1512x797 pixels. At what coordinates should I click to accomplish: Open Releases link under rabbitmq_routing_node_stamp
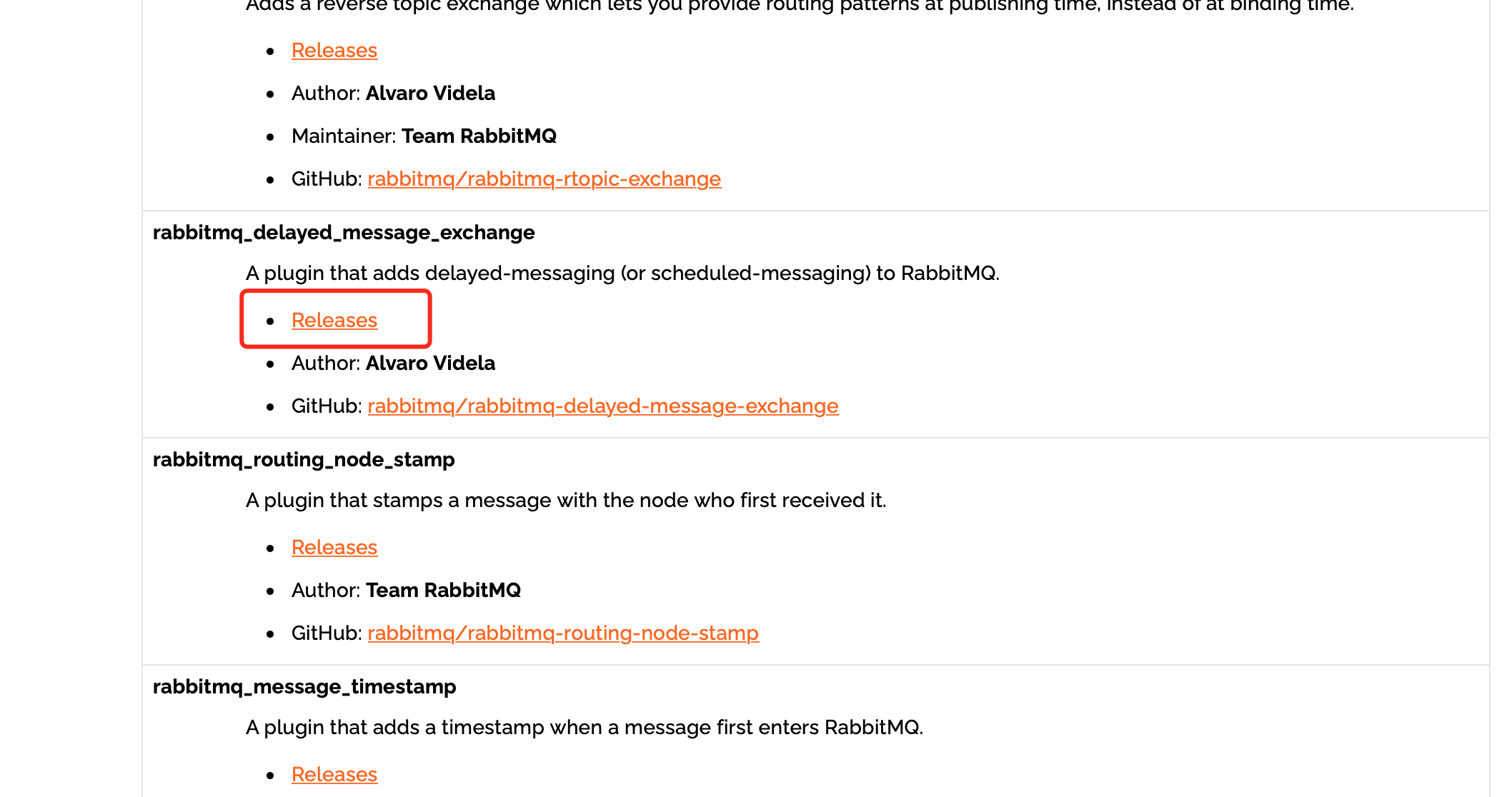[334, 547]
